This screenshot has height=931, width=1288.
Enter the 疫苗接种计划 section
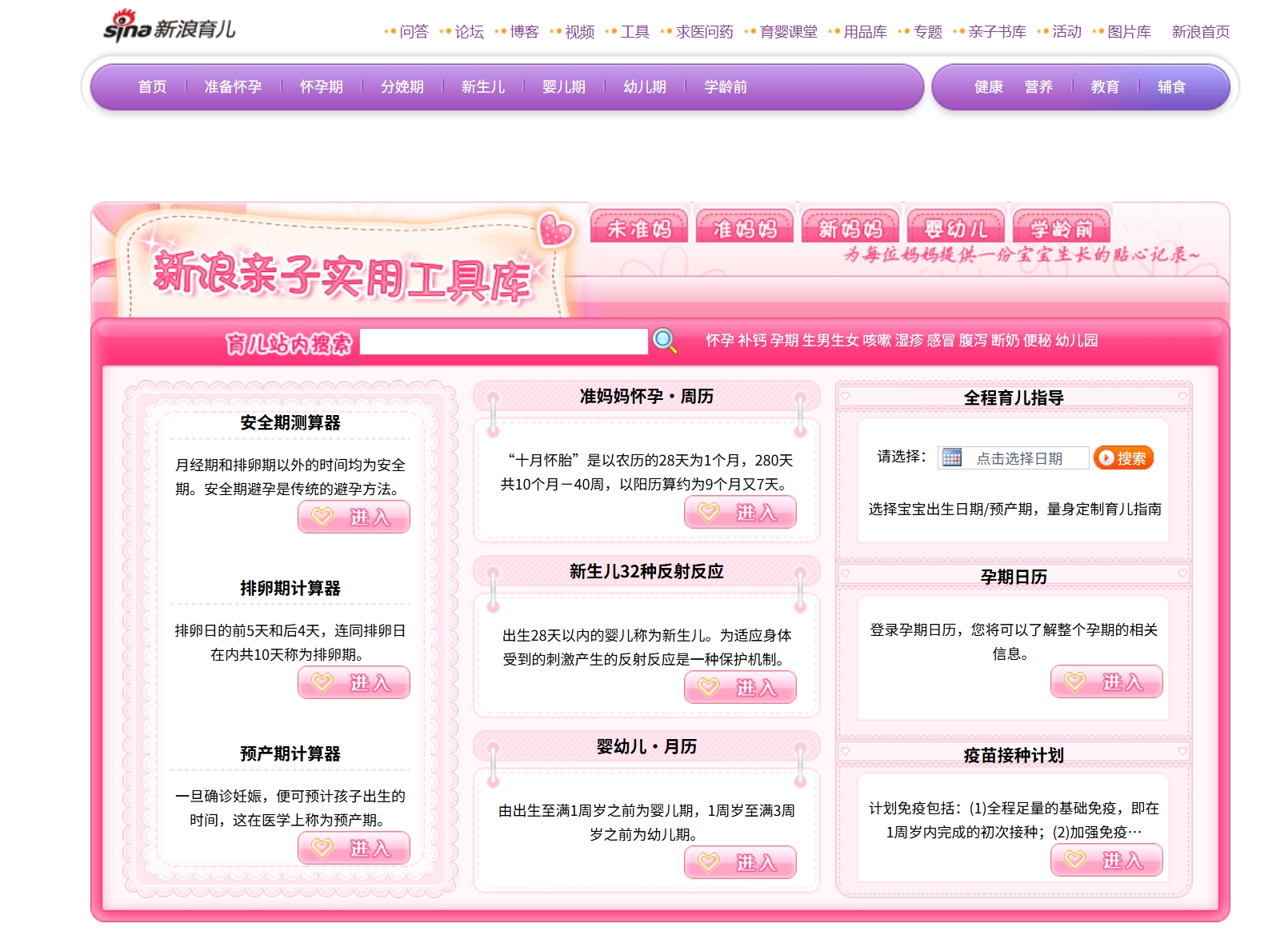(x=1106, y=860)
